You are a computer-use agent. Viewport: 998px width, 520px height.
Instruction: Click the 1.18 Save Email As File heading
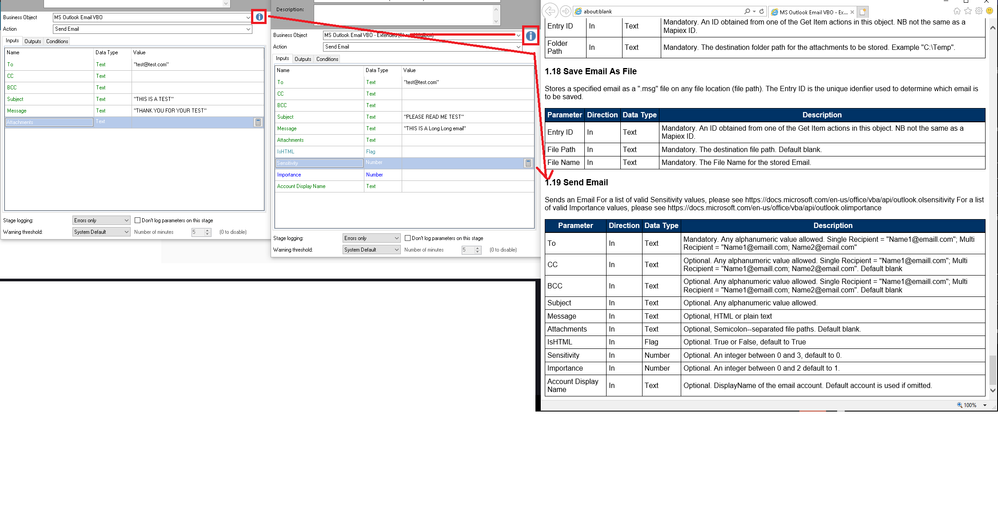click(x=591, y=71)
